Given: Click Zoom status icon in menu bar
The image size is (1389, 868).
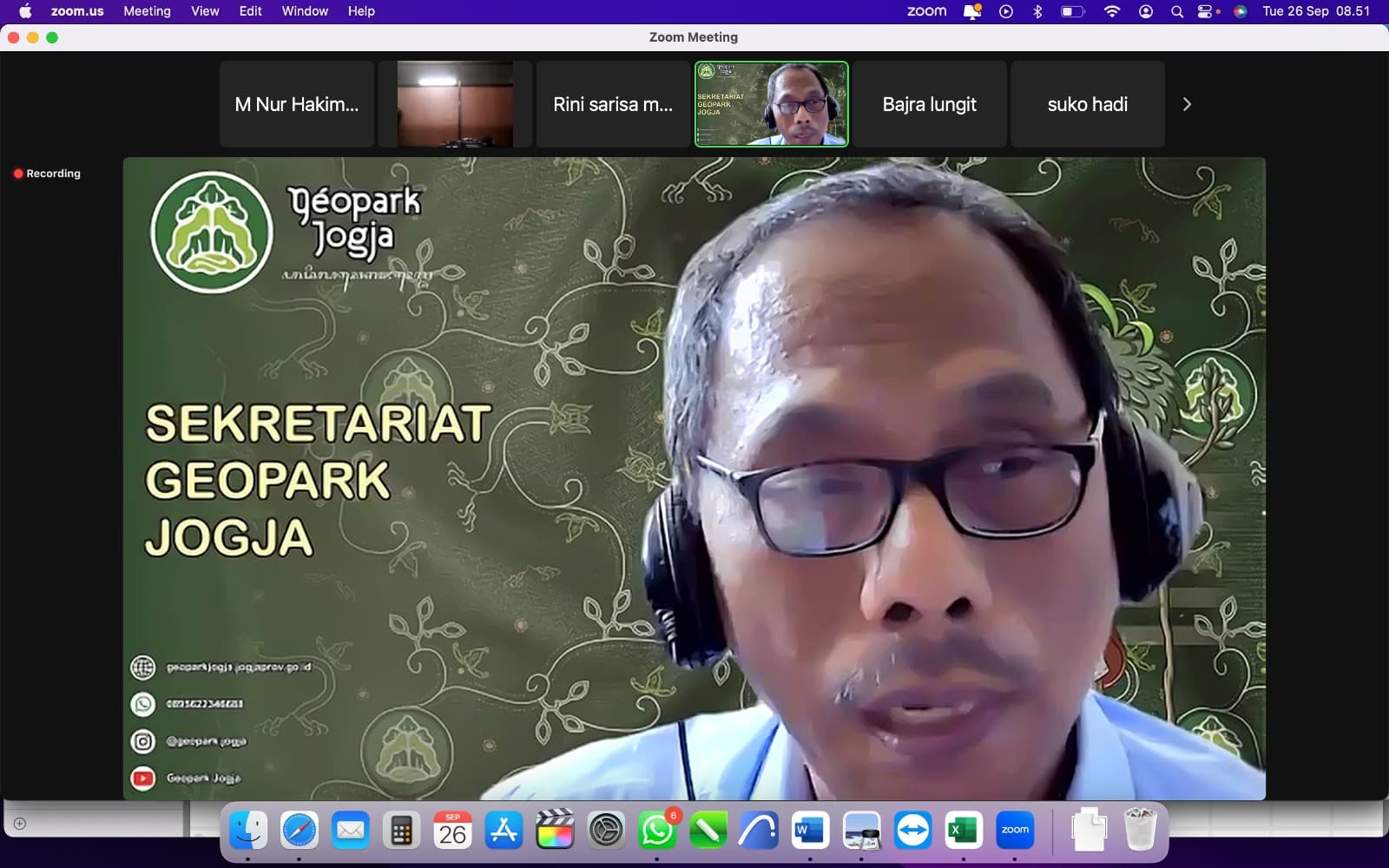Looking at the screenshot, I should pos(926,11).
